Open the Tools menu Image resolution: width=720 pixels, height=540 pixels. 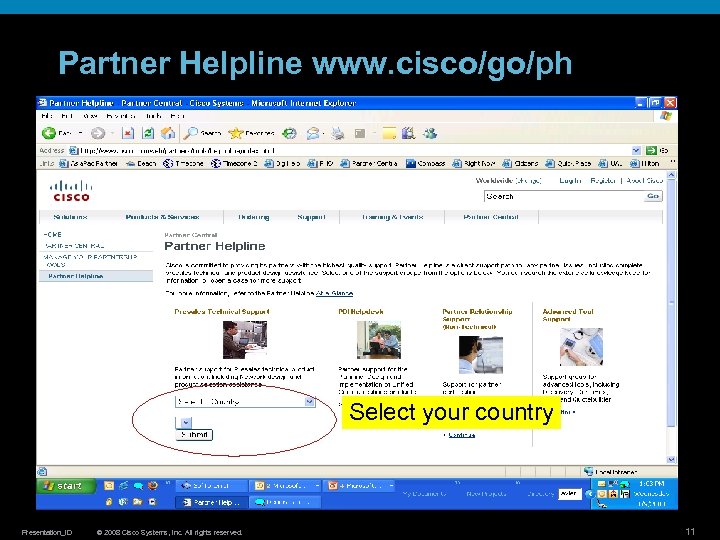[152, 116]
